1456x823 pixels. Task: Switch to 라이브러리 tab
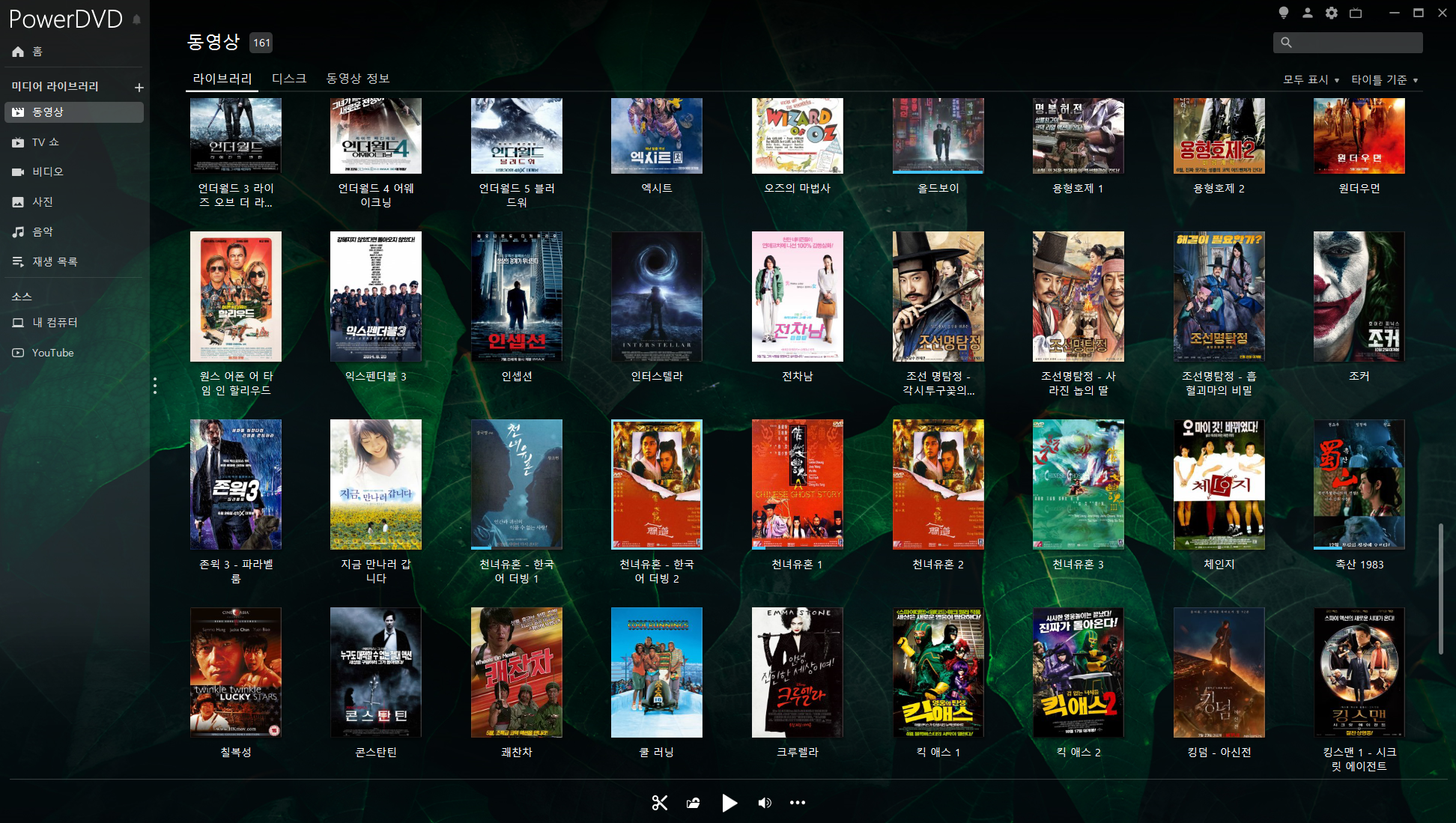[x=222, y=79]
